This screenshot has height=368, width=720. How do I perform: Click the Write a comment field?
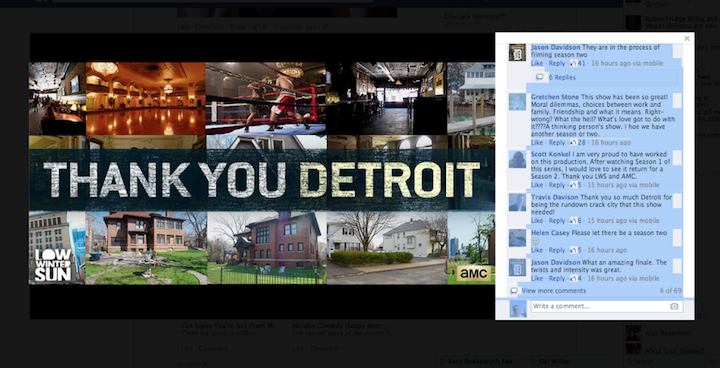pos(607,306)
